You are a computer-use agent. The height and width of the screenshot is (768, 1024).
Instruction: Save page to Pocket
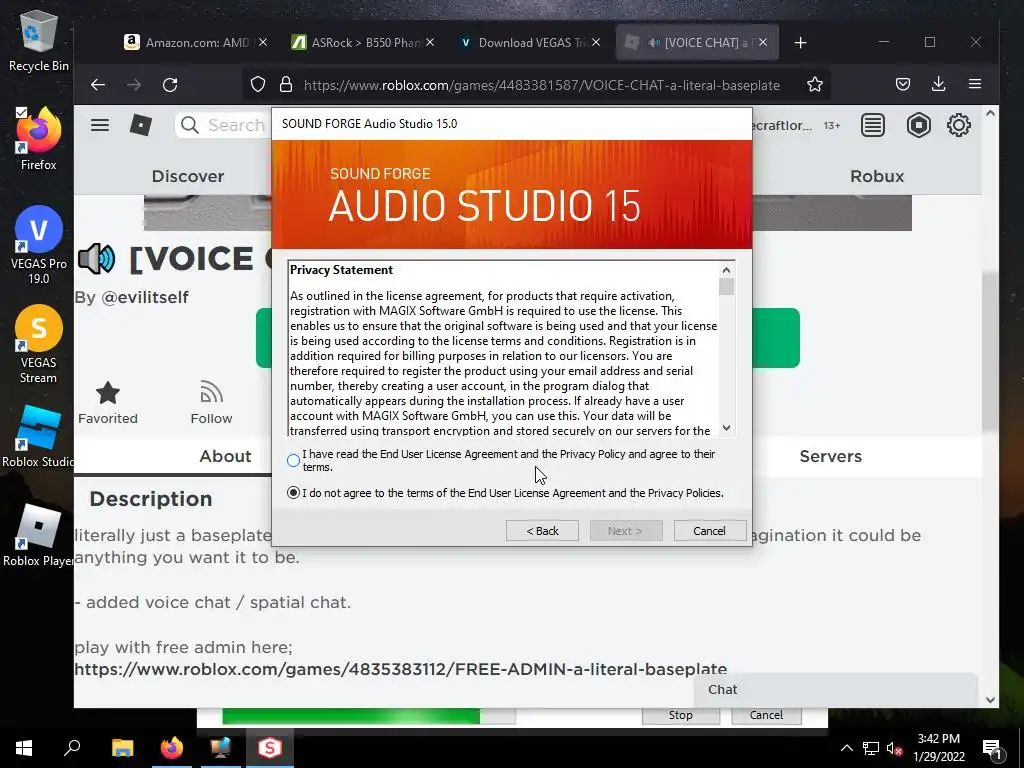(903, 84)
